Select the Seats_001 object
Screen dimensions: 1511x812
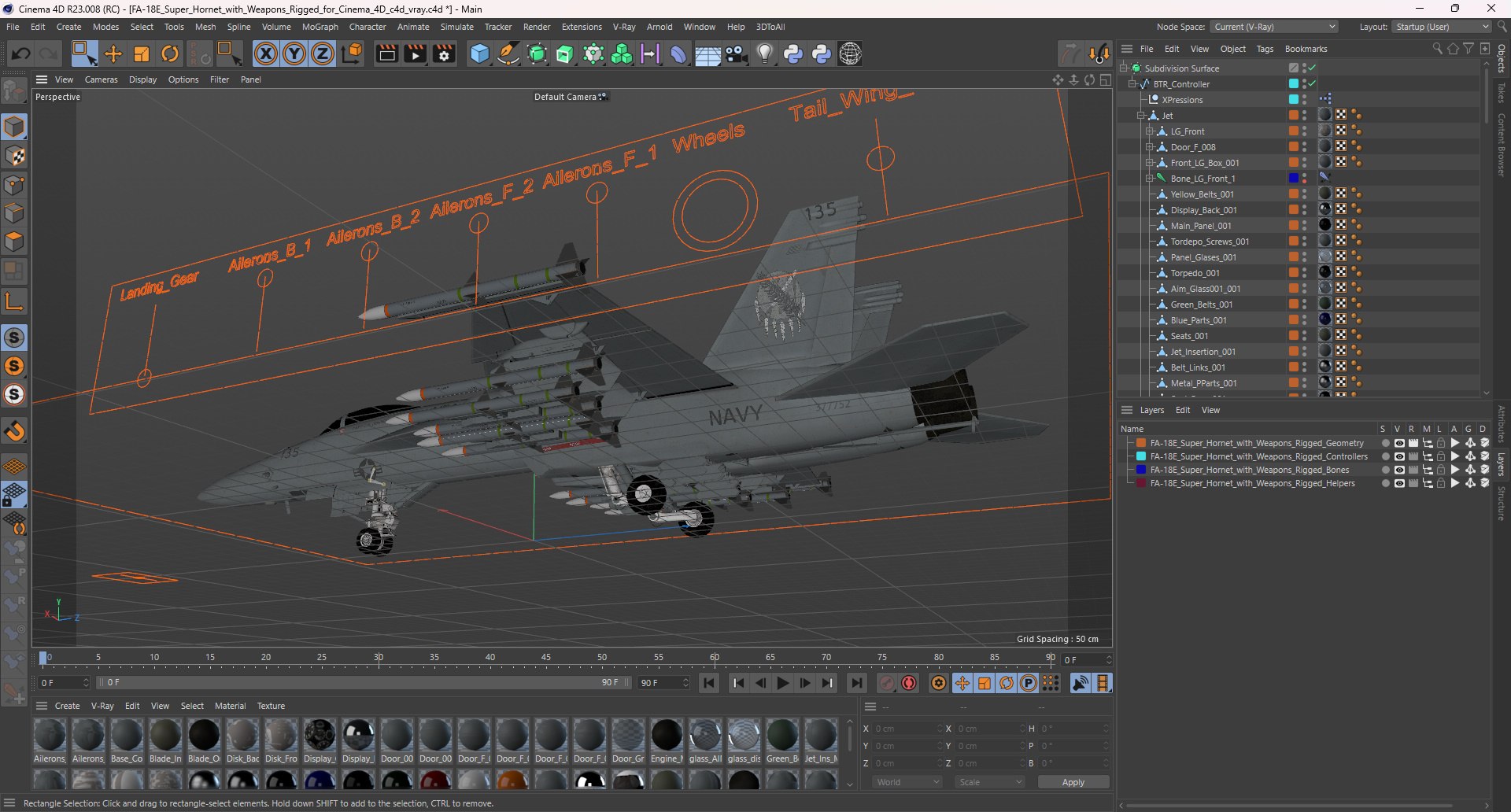click(1189, 336)
